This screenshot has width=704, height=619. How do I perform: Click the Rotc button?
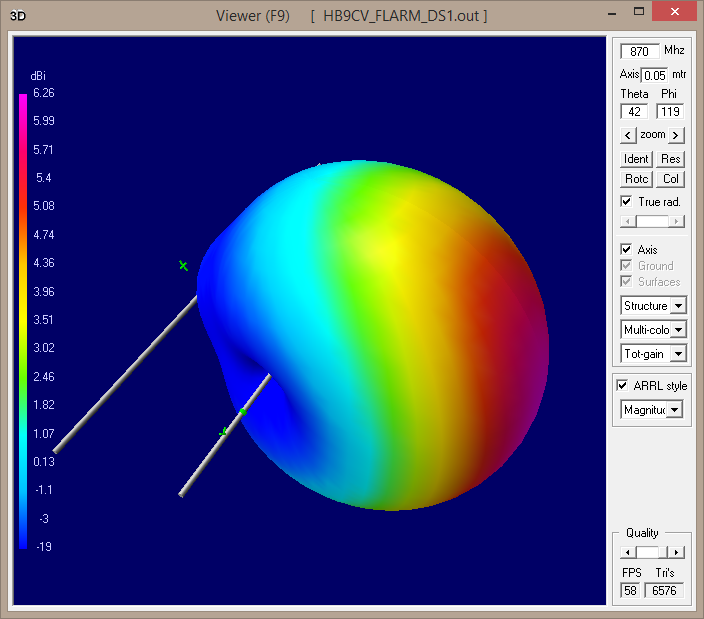pos(636,179)
